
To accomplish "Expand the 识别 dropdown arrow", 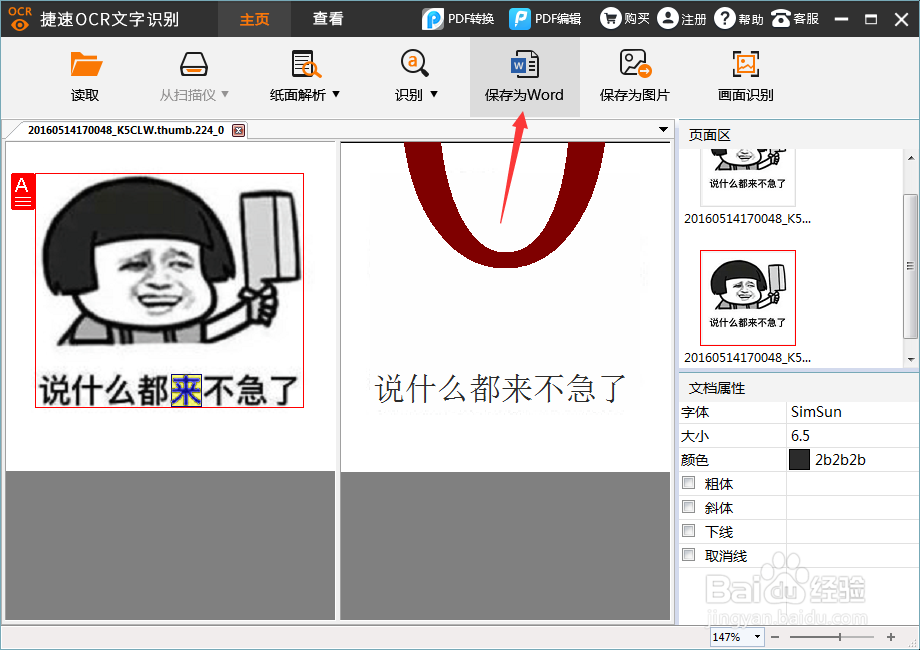I will 434,94.
